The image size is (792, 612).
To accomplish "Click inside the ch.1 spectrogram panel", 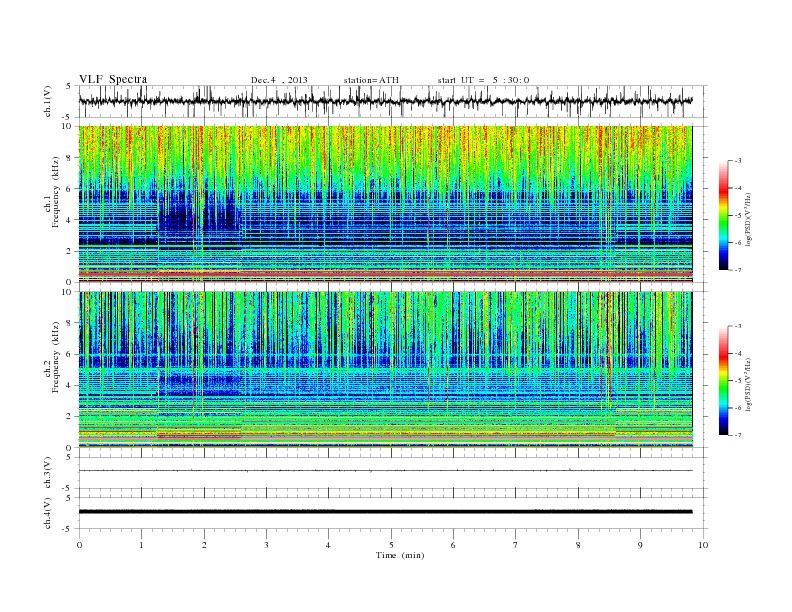I will pos(385,204).
